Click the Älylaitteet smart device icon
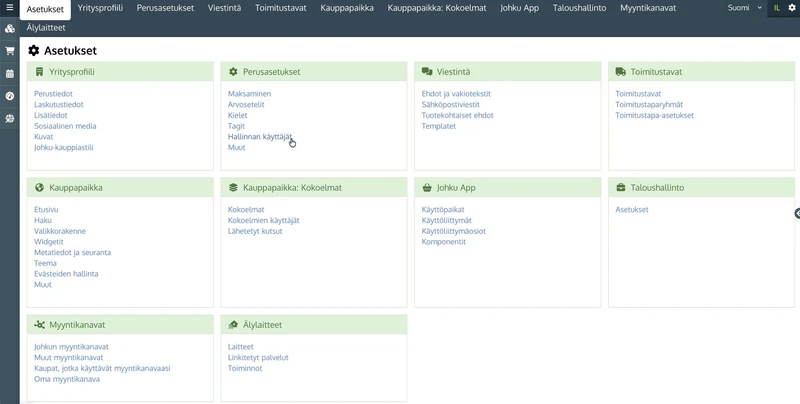The image size is (800, 404). coord(233,324)
